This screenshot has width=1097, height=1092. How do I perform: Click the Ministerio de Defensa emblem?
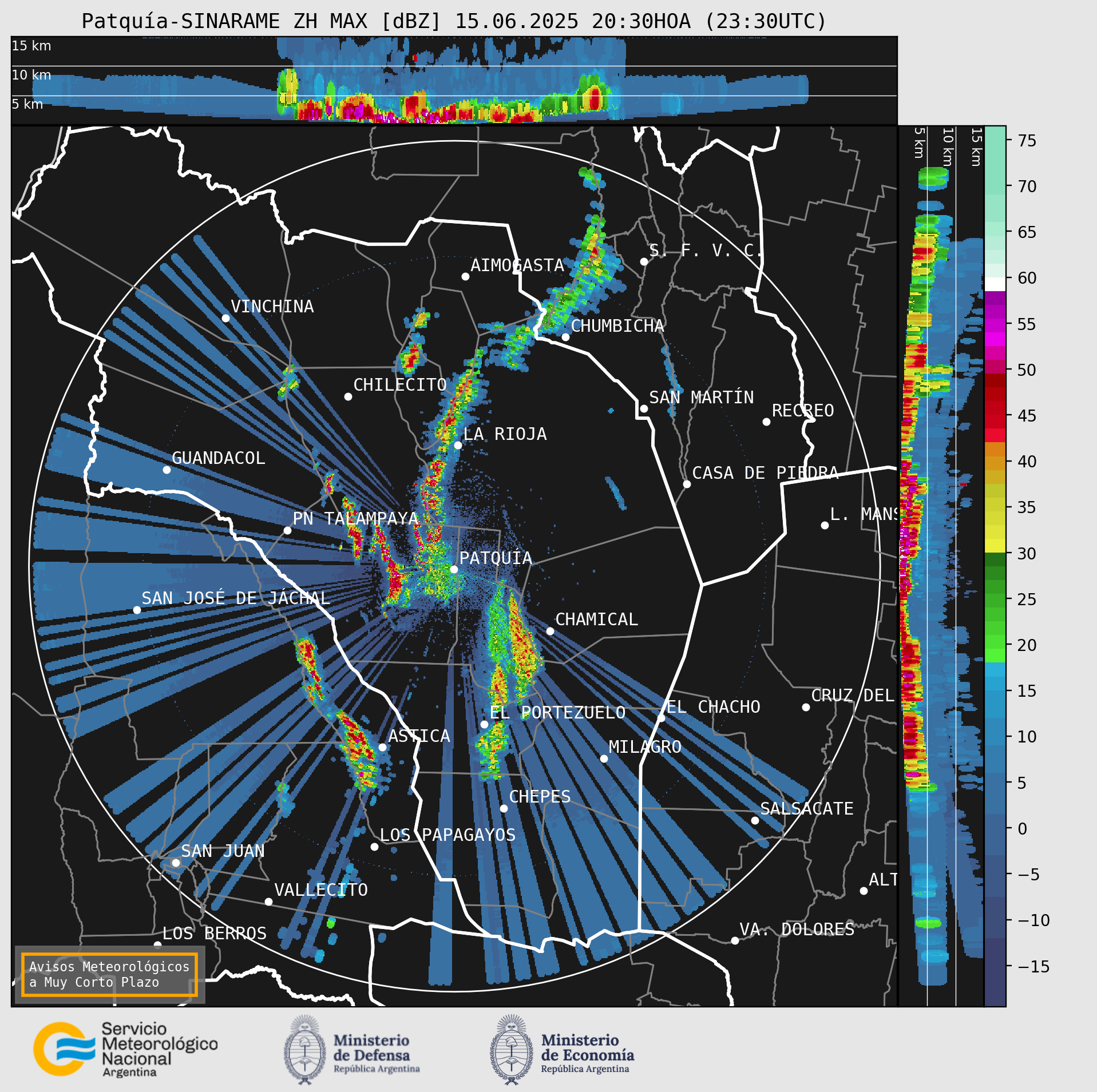pyautogui.click(x=304, y=1050)
